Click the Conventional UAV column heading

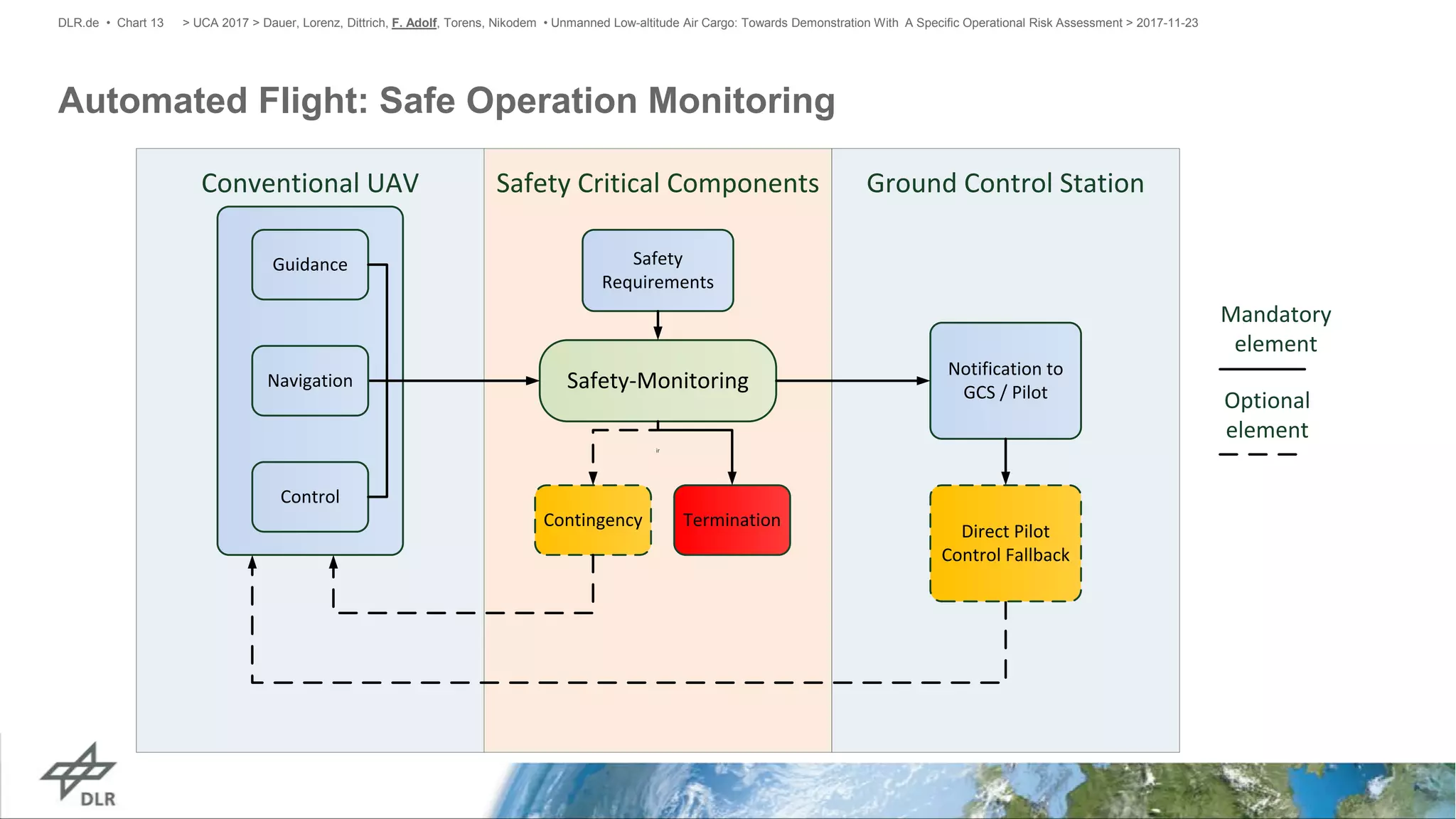click(310, 183)
